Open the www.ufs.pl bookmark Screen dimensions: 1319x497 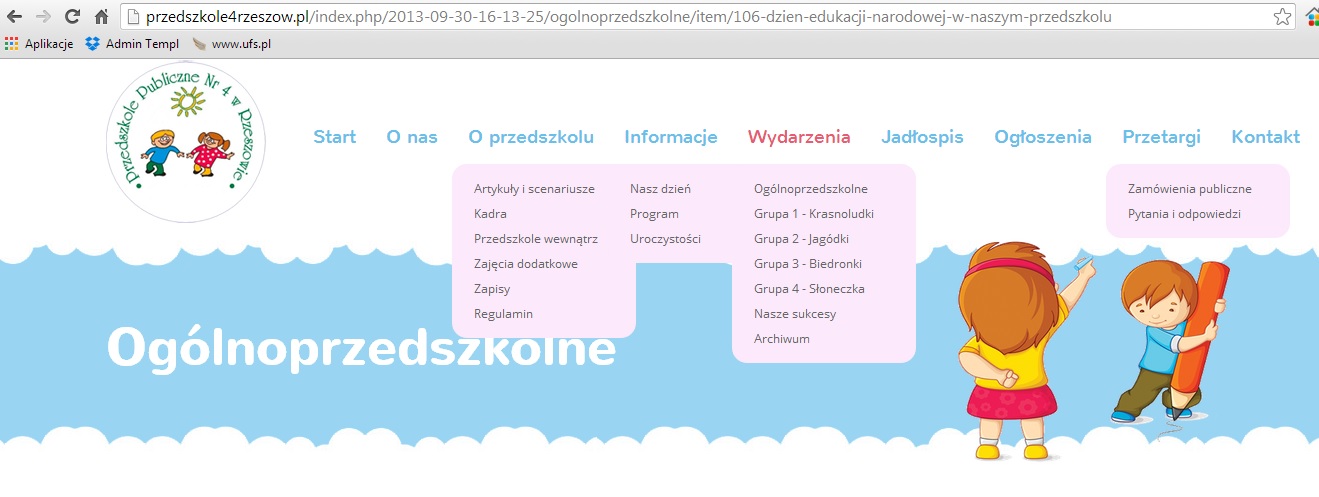[x=232, y=44]
